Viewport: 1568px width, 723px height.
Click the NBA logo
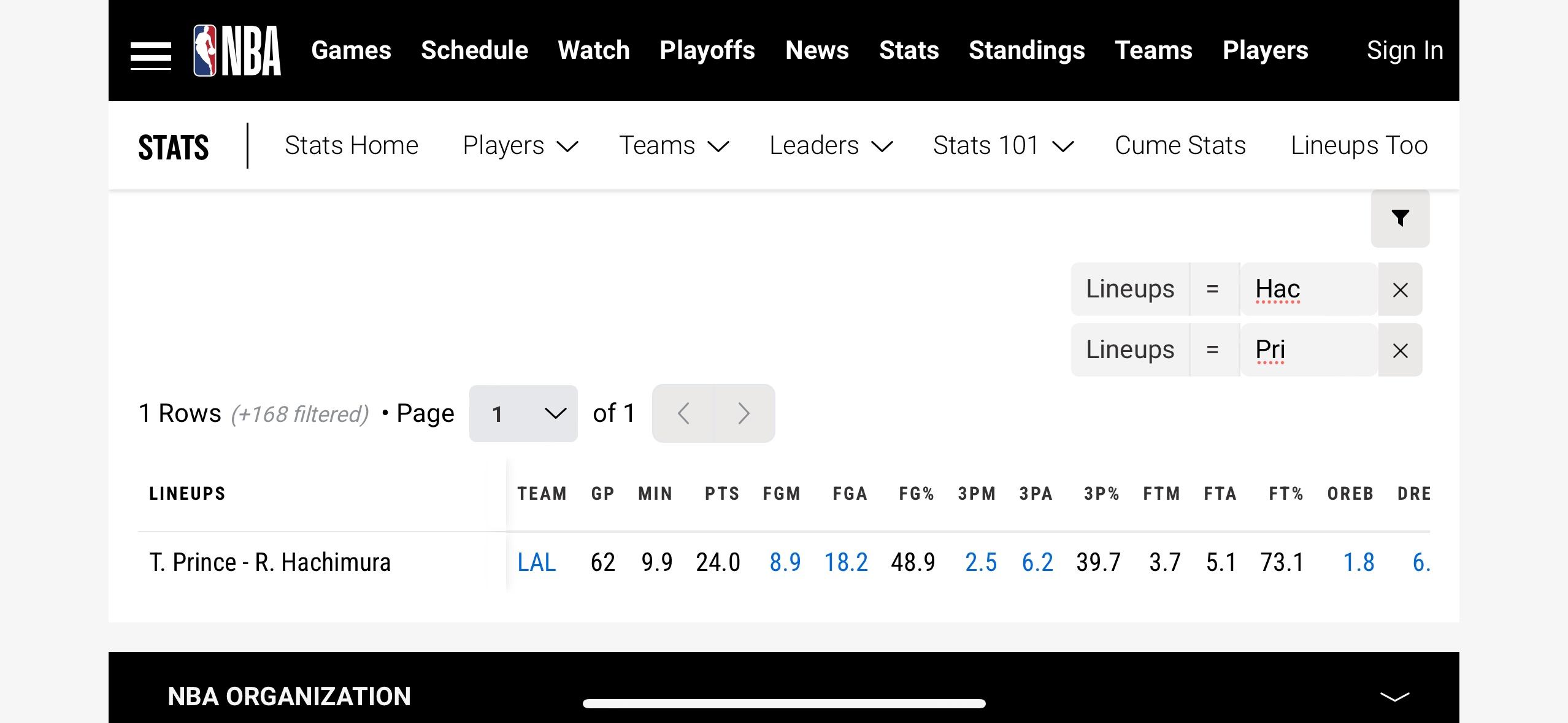pos(237,51)
